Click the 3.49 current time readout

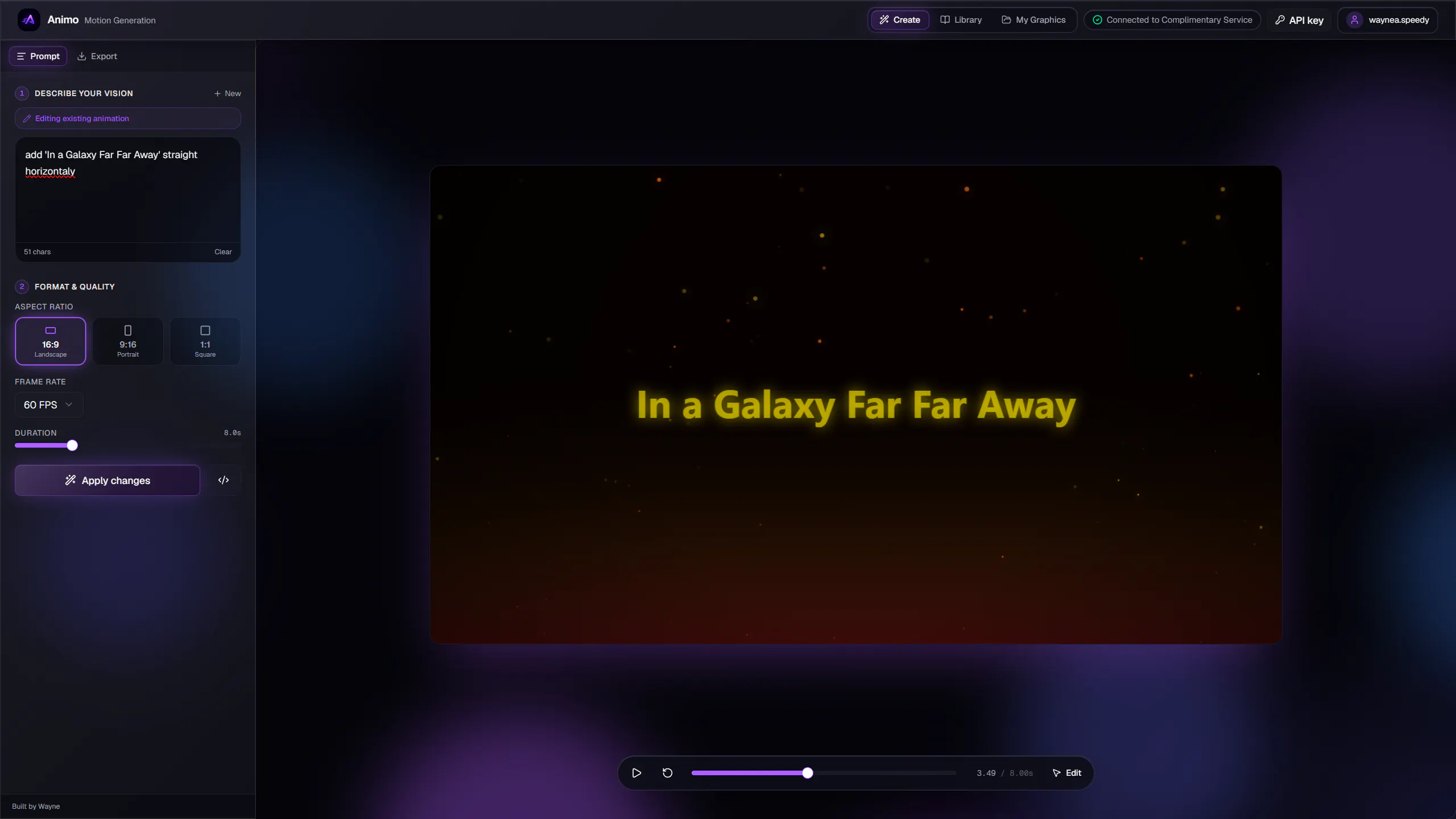986,773
